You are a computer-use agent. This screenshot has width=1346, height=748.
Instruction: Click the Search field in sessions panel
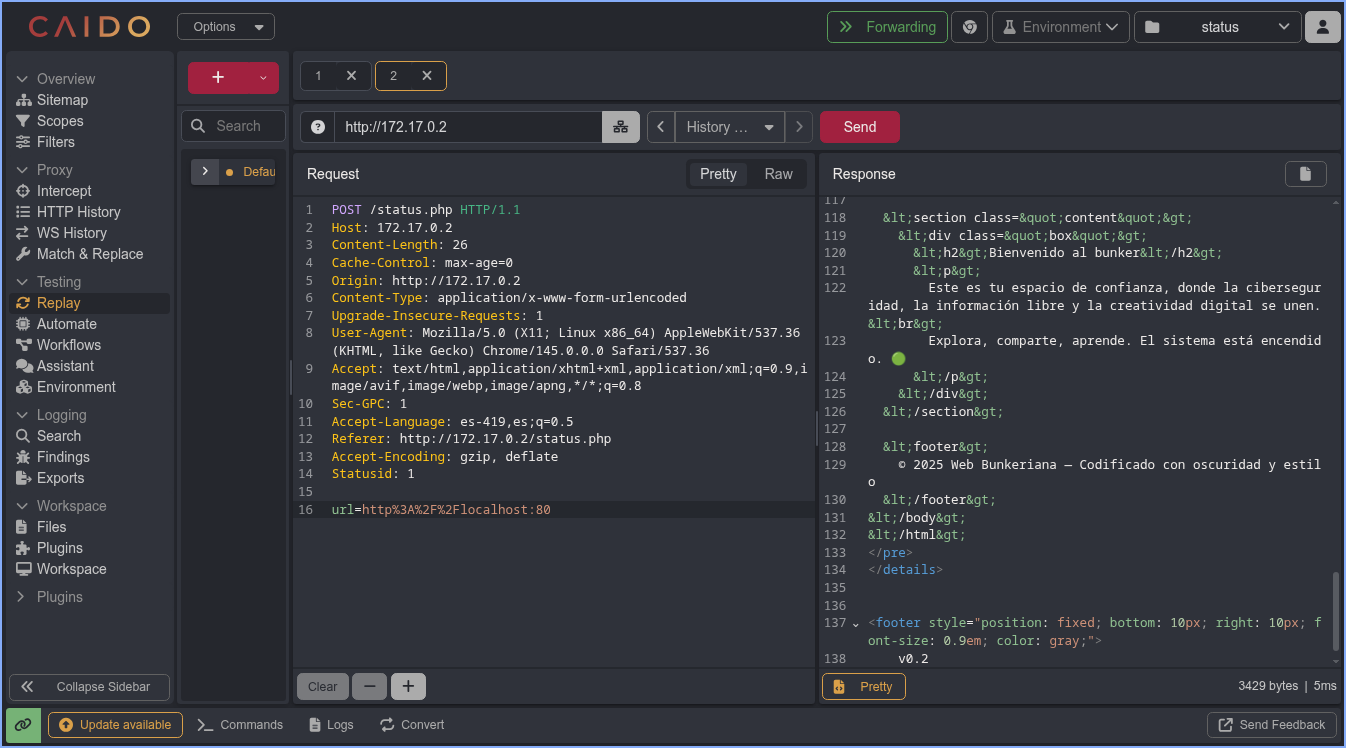(237, 126)
